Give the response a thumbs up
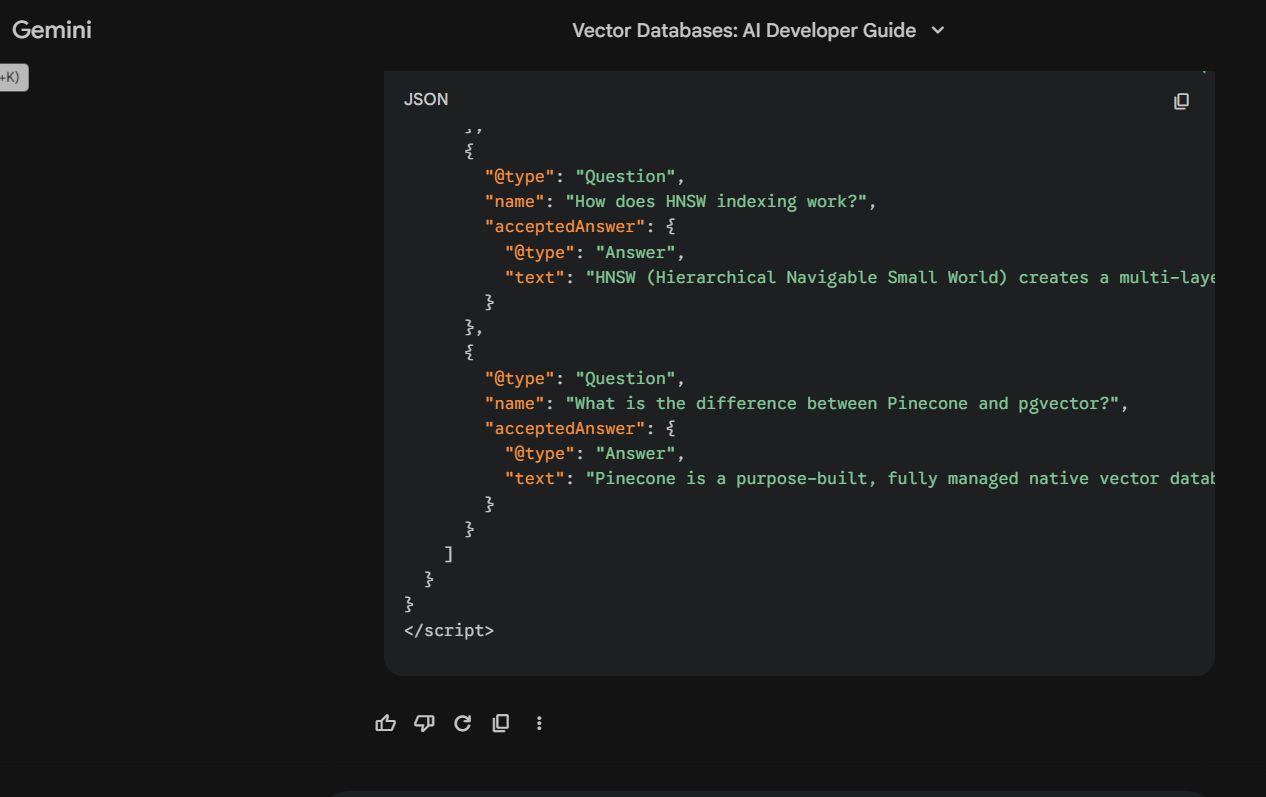 pyautogui.click(x=385, y=723)
